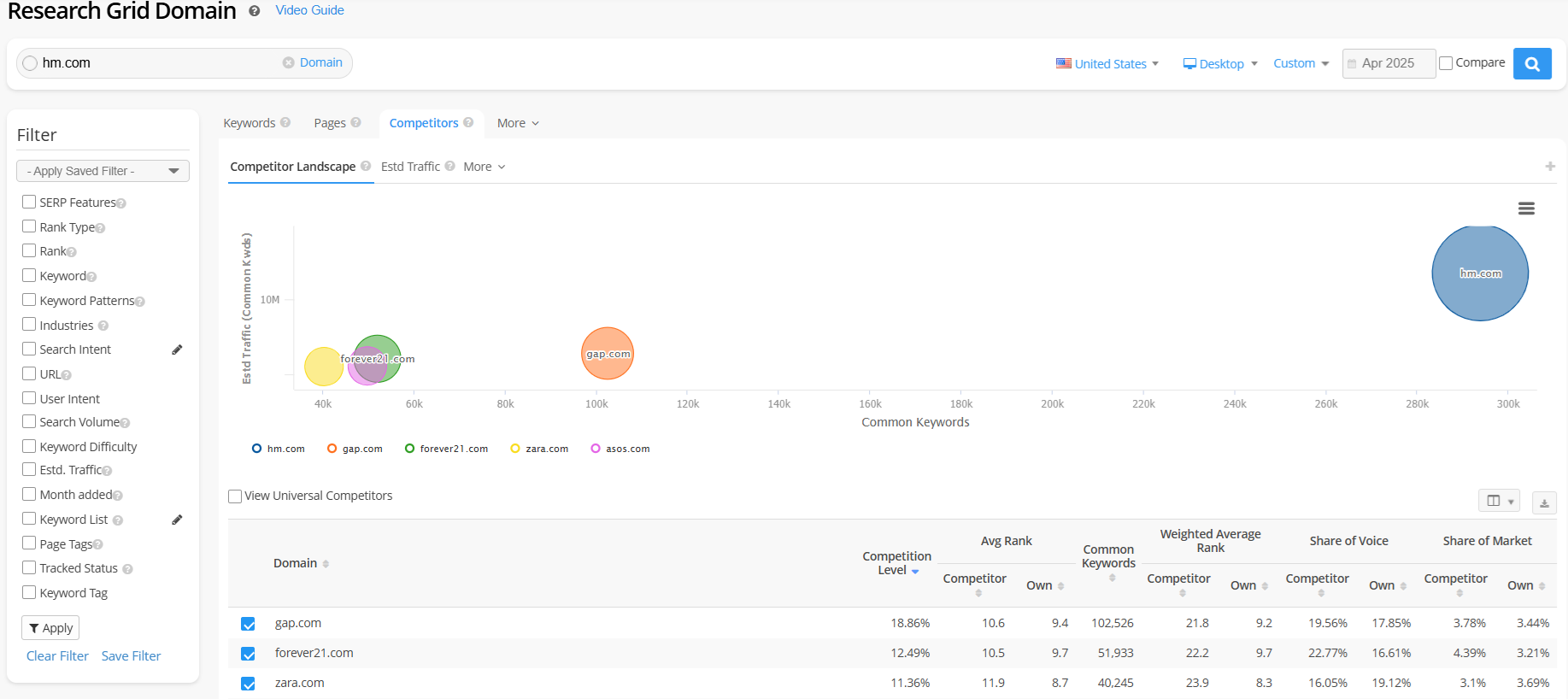The image size is (1568, 699).
Task: Click the pencil icon beside Search Intent
Action: tap(177, 349)
